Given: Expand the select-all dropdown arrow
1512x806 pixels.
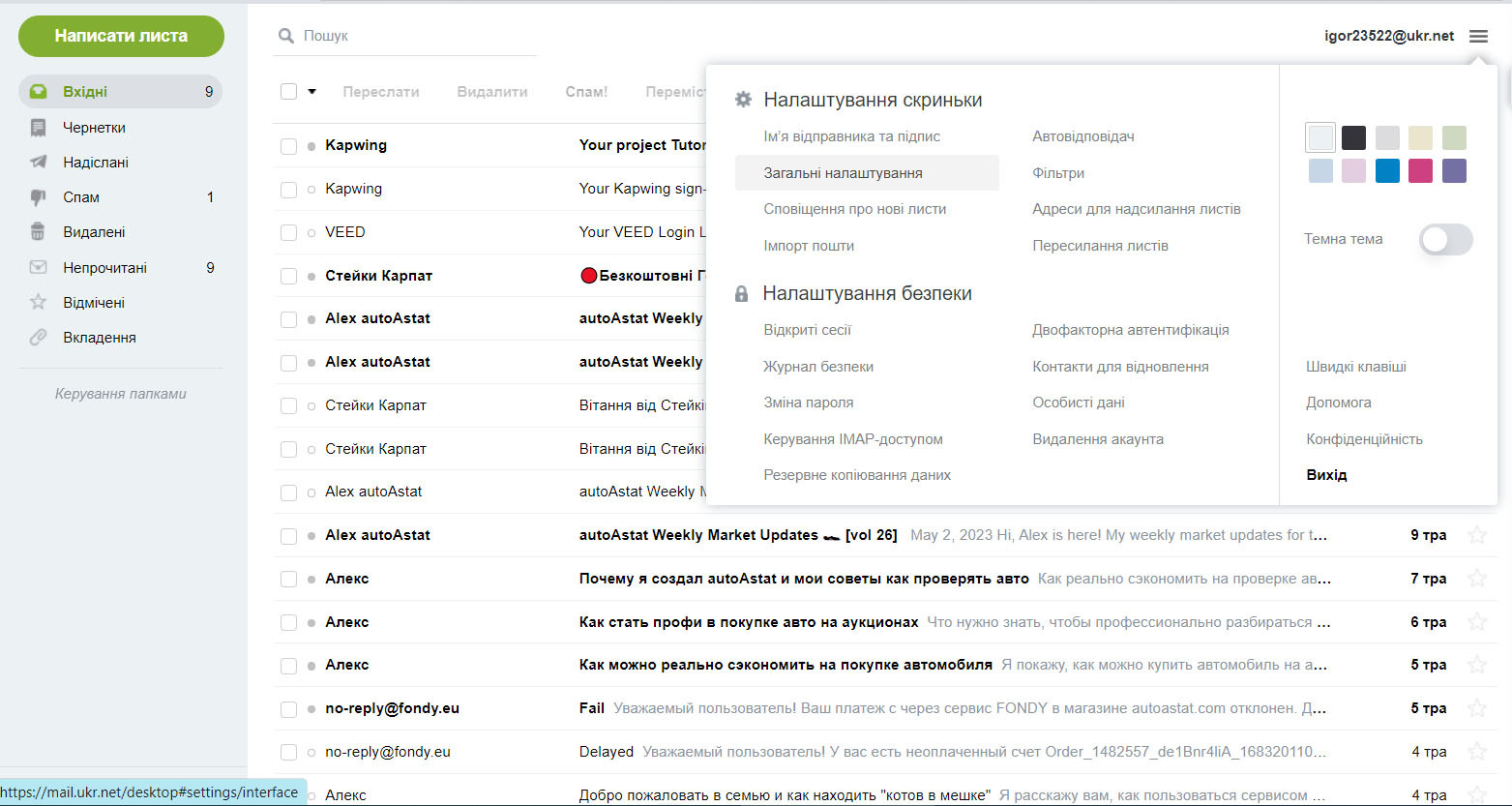Looking at the screenshot, I should pos(311,92).
